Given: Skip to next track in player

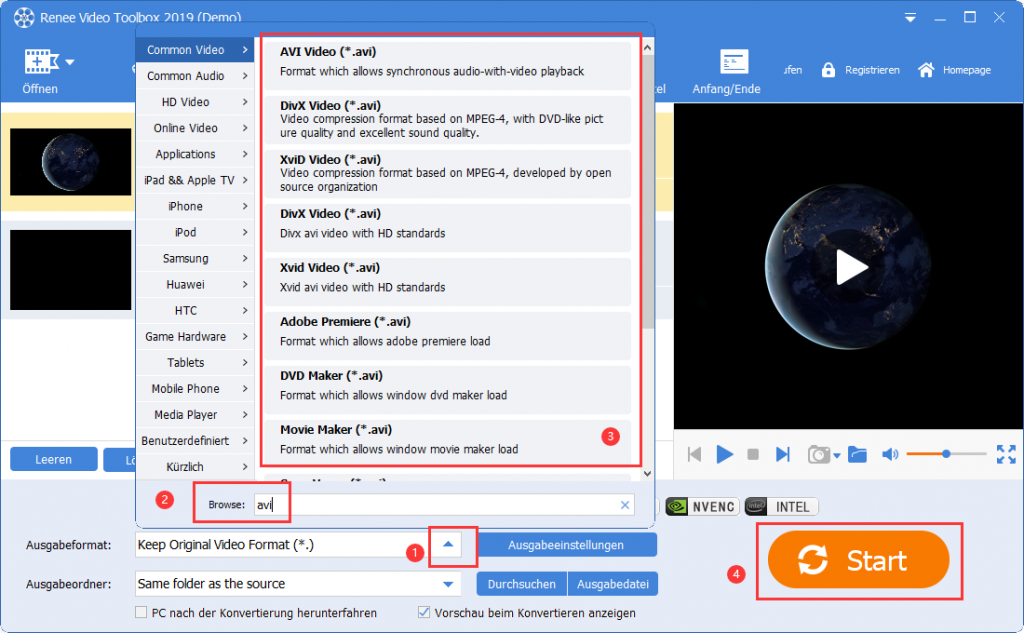Looking at the screenshot, I should [782, 454].
